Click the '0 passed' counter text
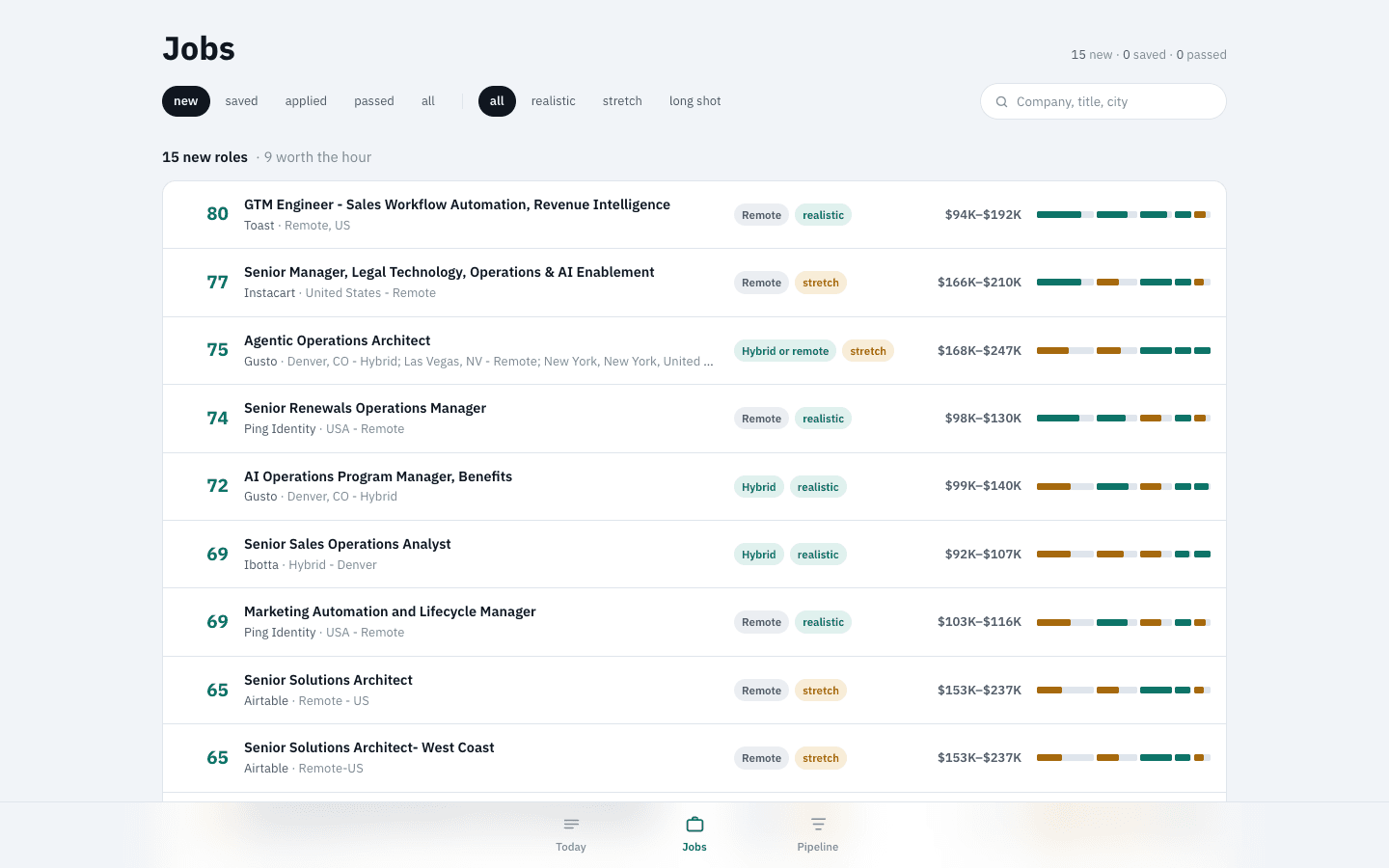This screenshot has width=1389, height=868. click(x=1201, y=55)
